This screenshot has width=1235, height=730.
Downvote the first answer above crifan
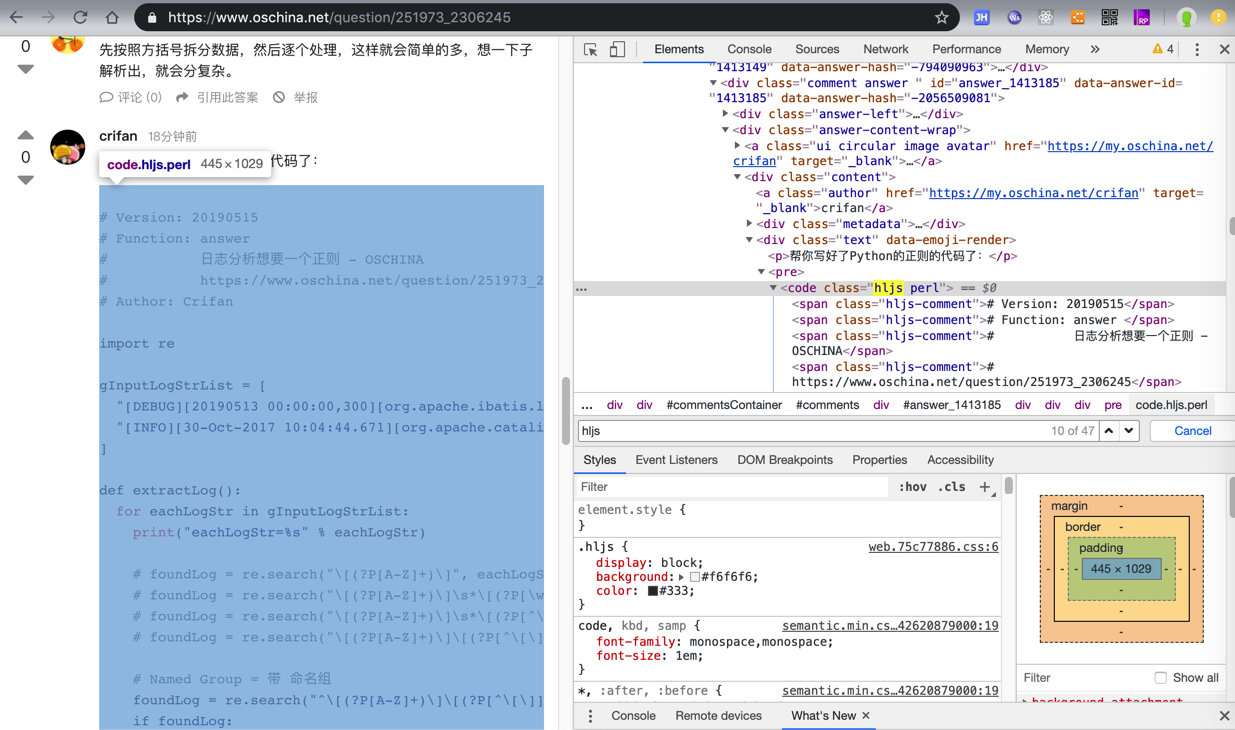pyautogui.click(x=26, y=69)
